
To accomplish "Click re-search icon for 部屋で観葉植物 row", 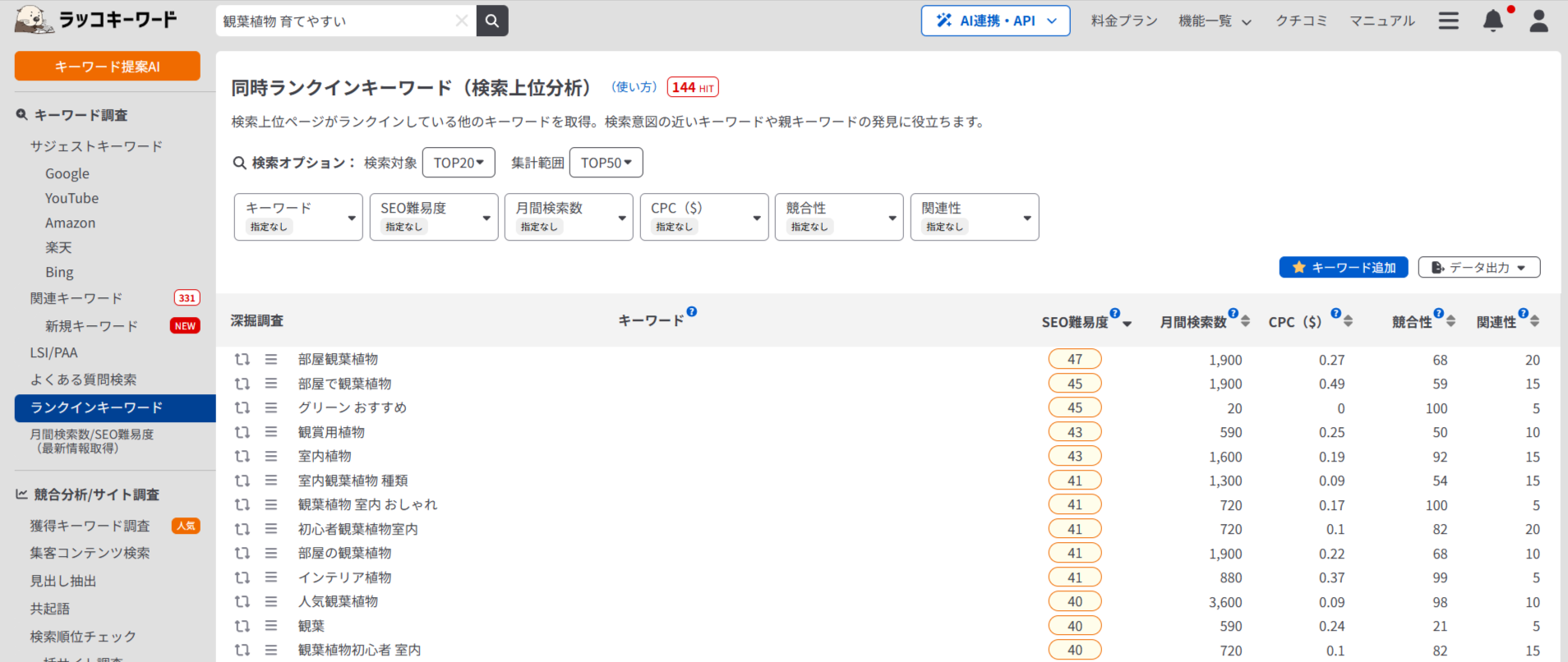I will 242,384.
